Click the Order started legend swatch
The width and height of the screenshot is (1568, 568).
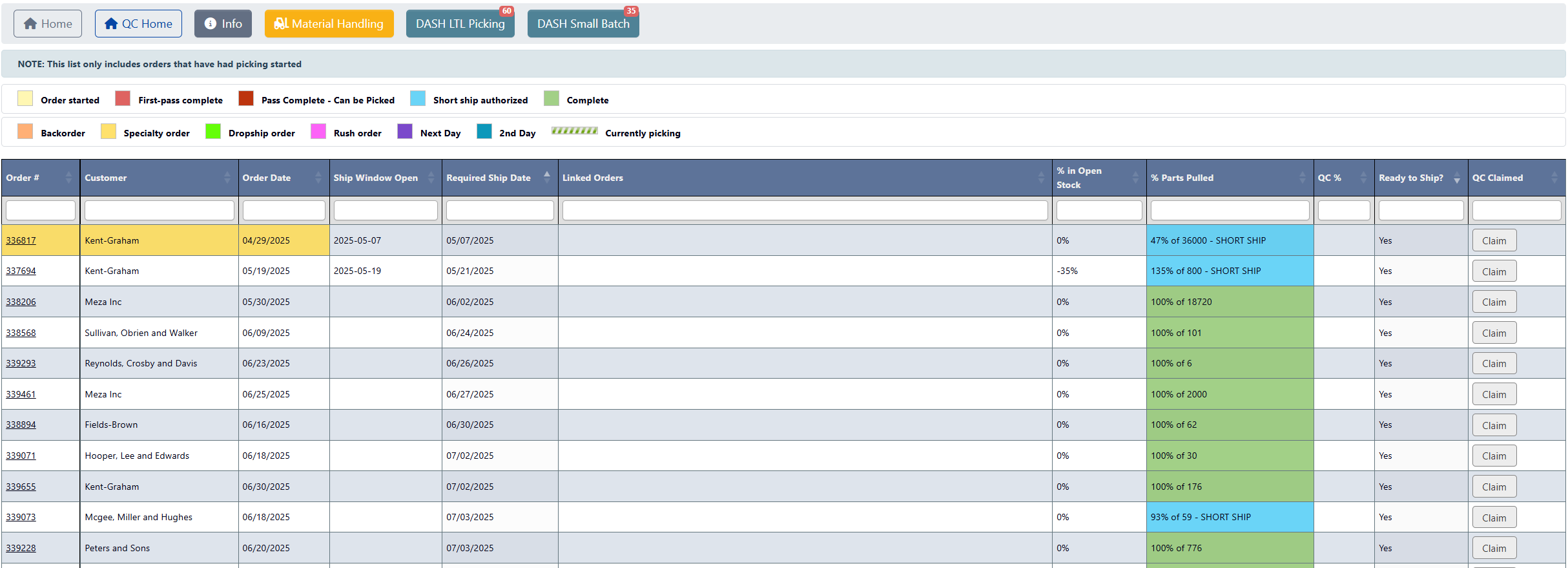coord(25,99)
